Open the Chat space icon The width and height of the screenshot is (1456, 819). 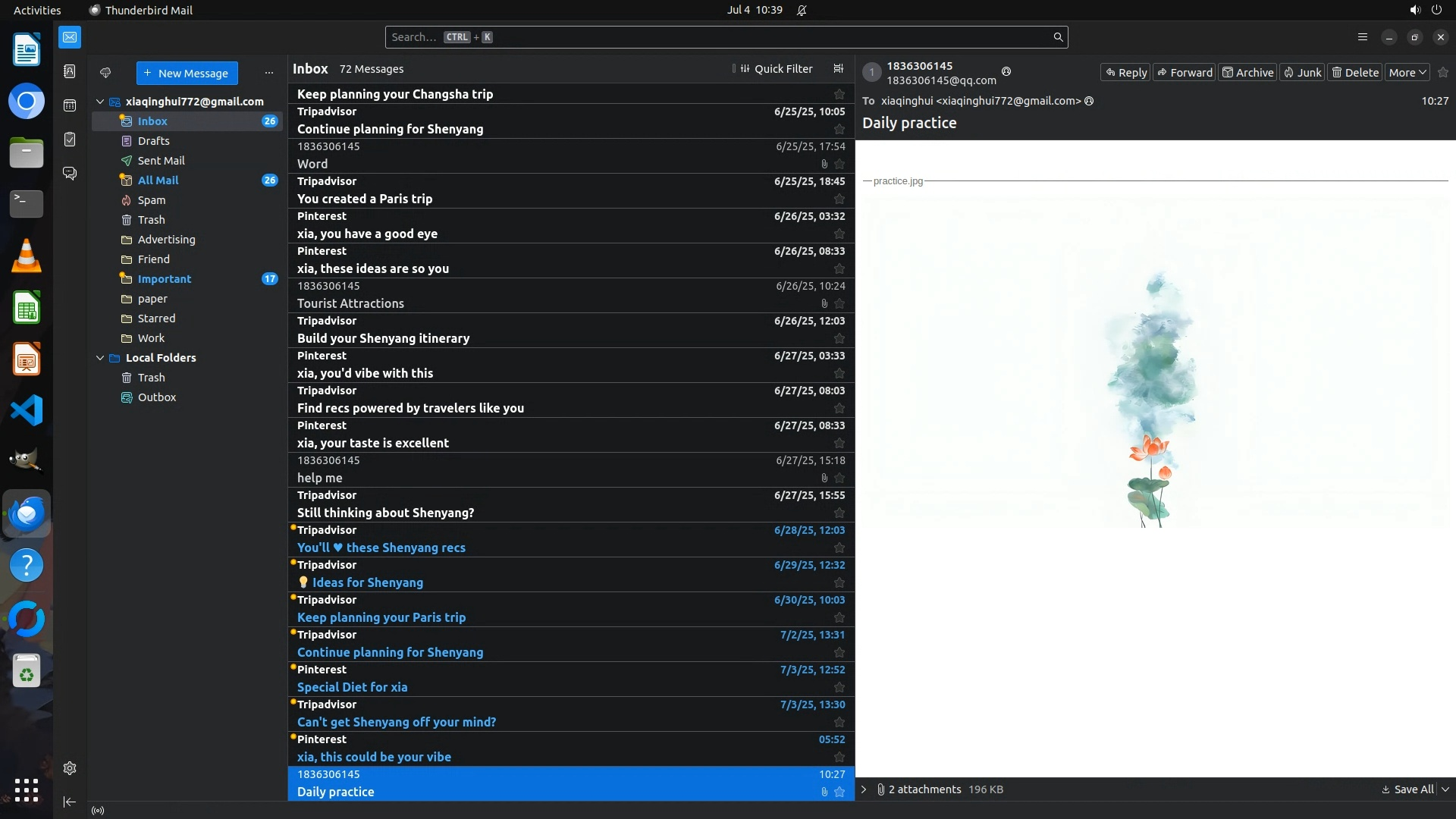70,174
